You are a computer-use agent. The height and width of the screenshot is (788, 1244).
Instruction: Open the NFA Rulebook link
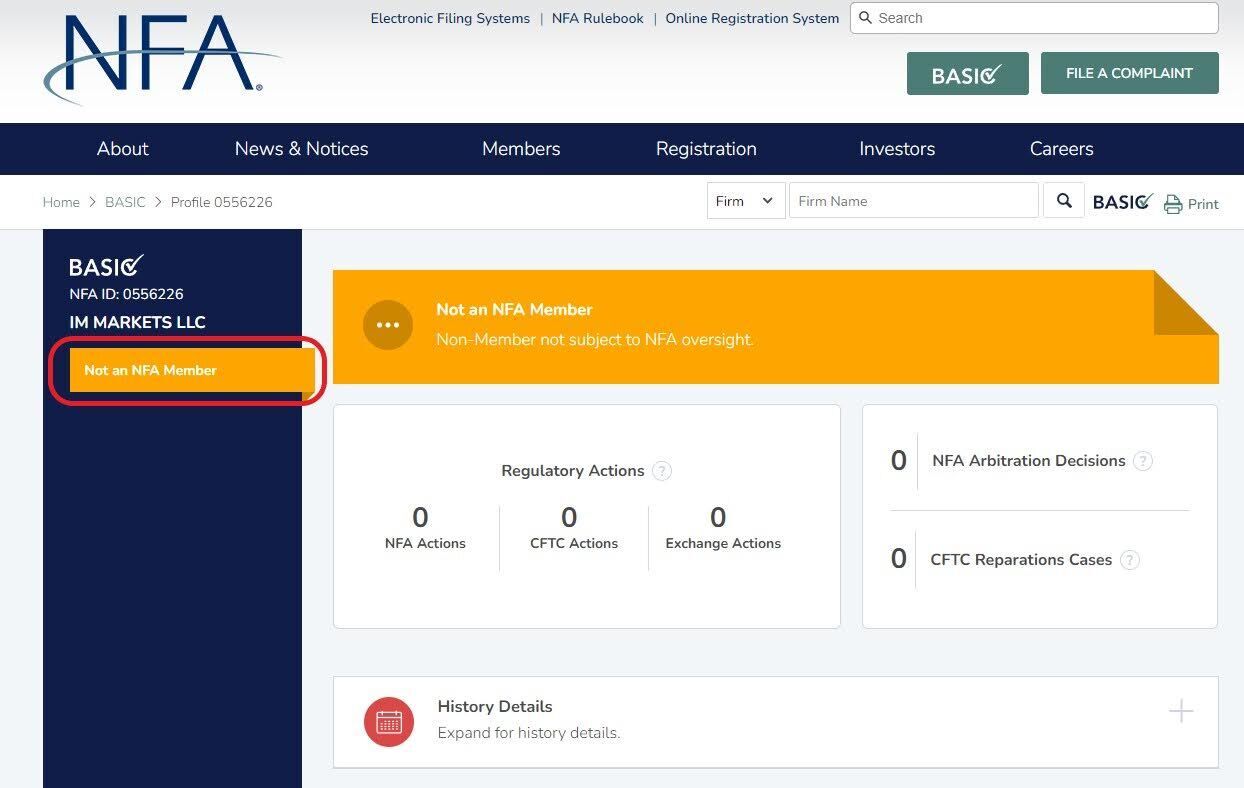pos(598,18)
